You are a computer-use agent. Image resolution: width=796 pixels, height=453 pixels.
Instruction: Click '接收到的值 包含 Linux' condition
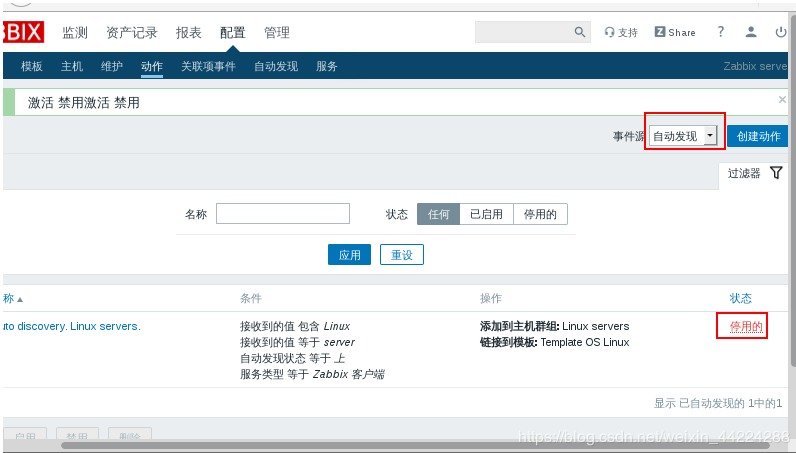pos(295,326)
